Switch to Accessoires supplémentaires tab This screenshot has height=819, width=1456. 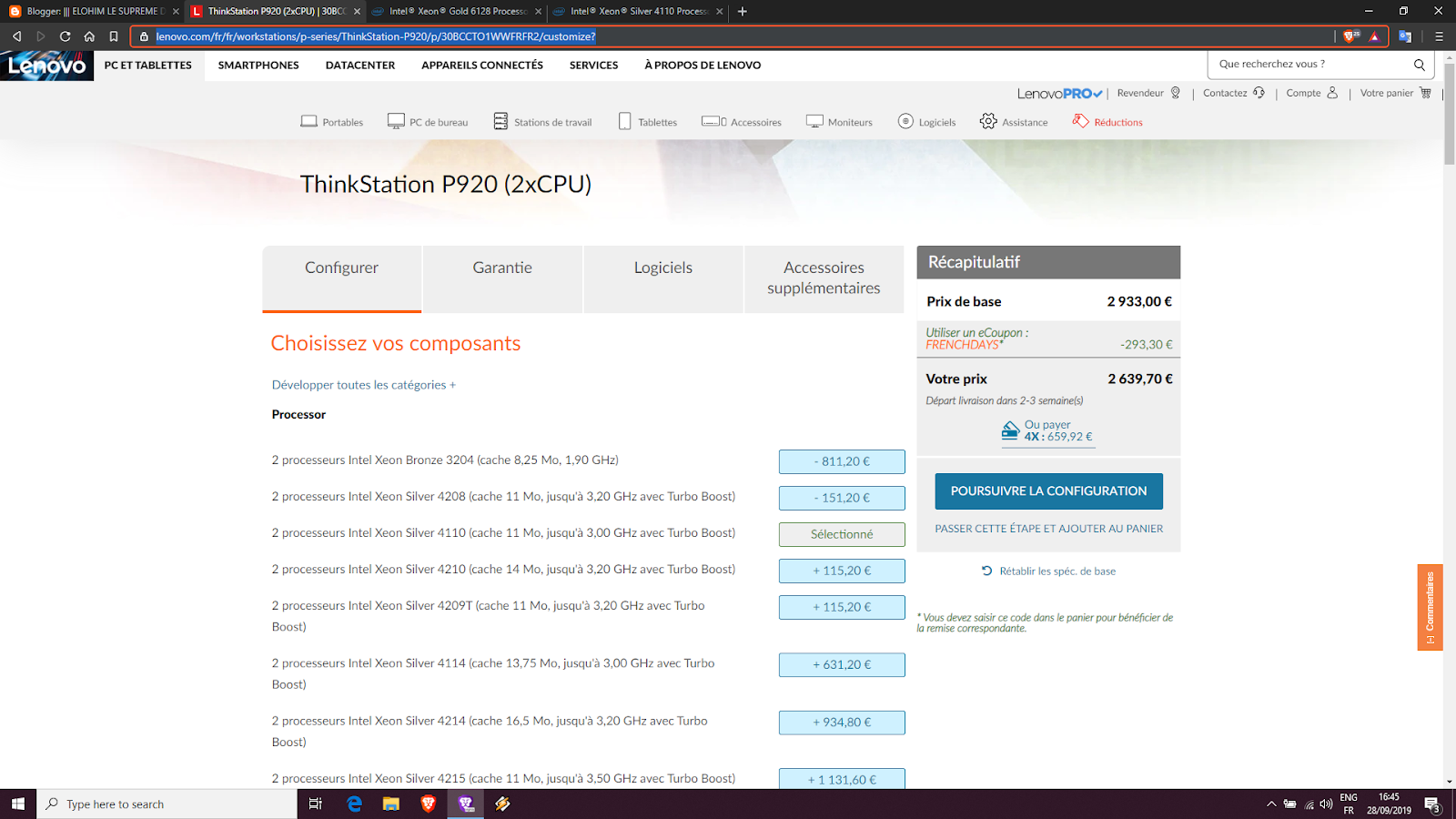[x=824, y=278]
